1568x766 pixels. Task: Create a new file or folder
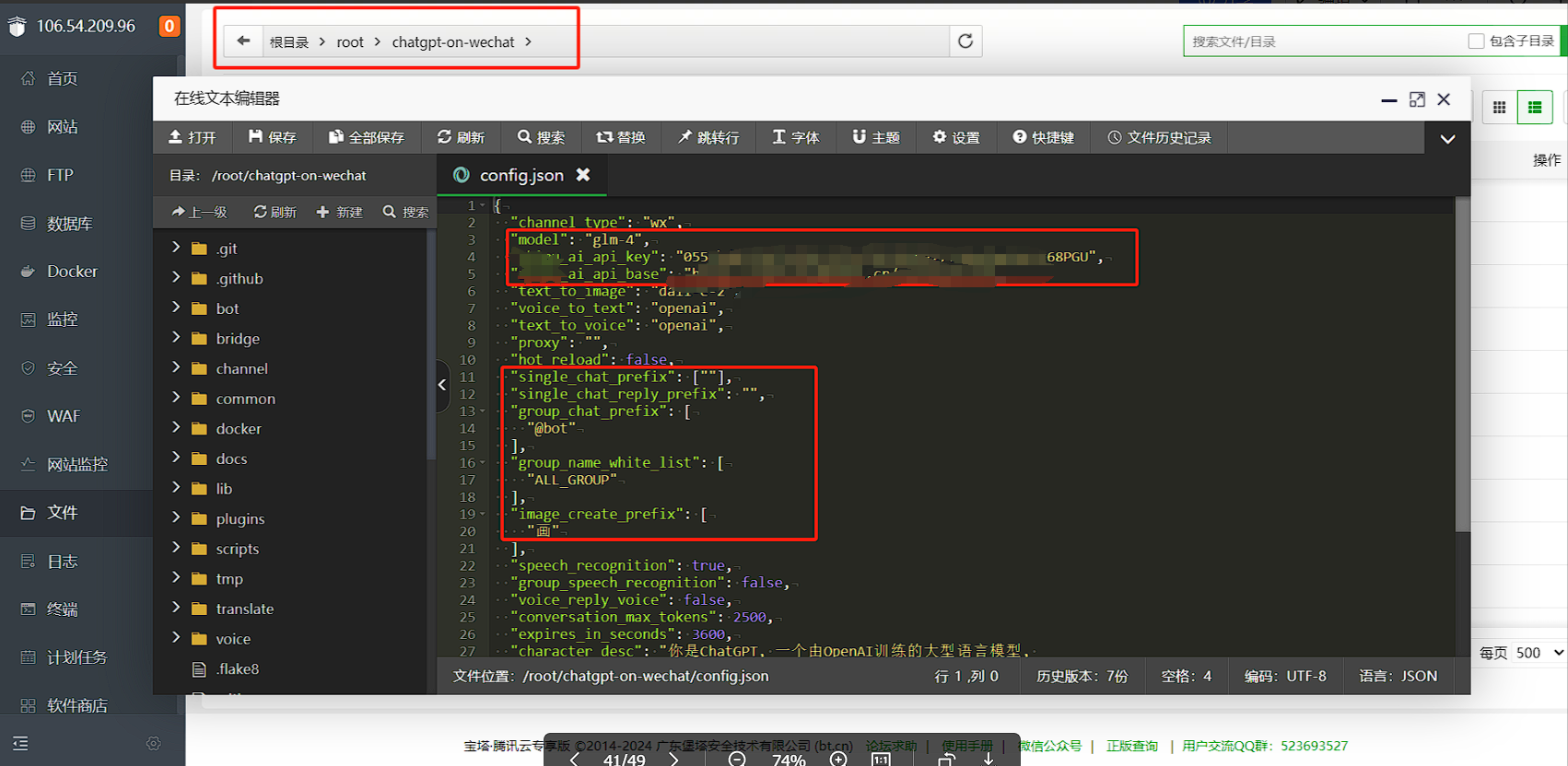[x=339, y=212]
